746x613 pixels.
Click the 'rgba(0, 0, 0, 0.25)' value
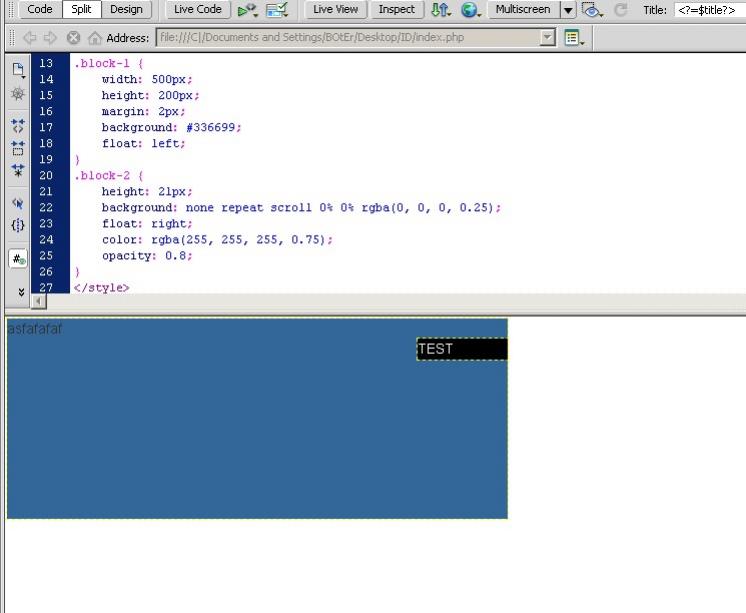(428, 208)
